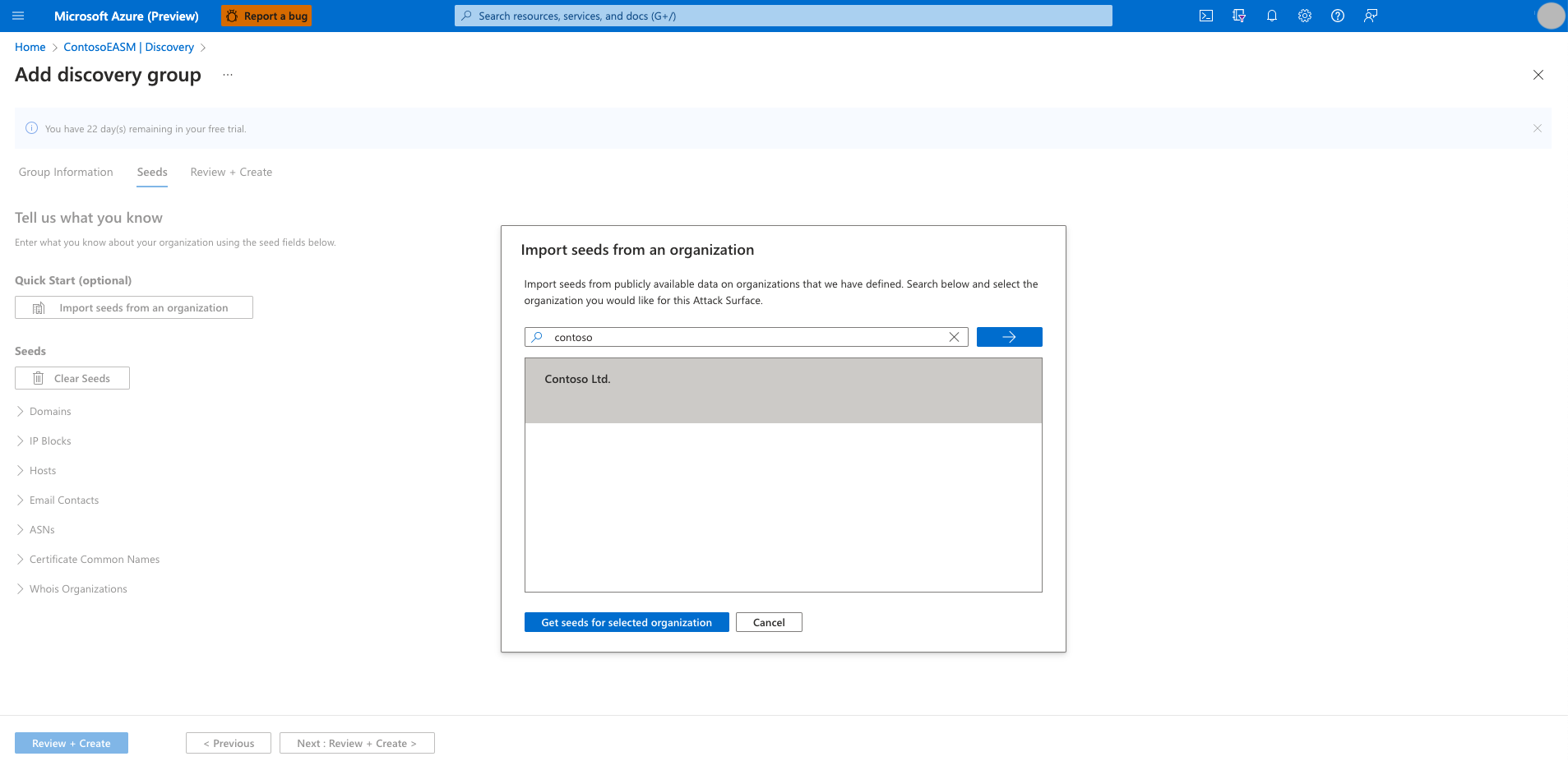
Task: Get seeds for selected organization
Action: tap(626, 622)
